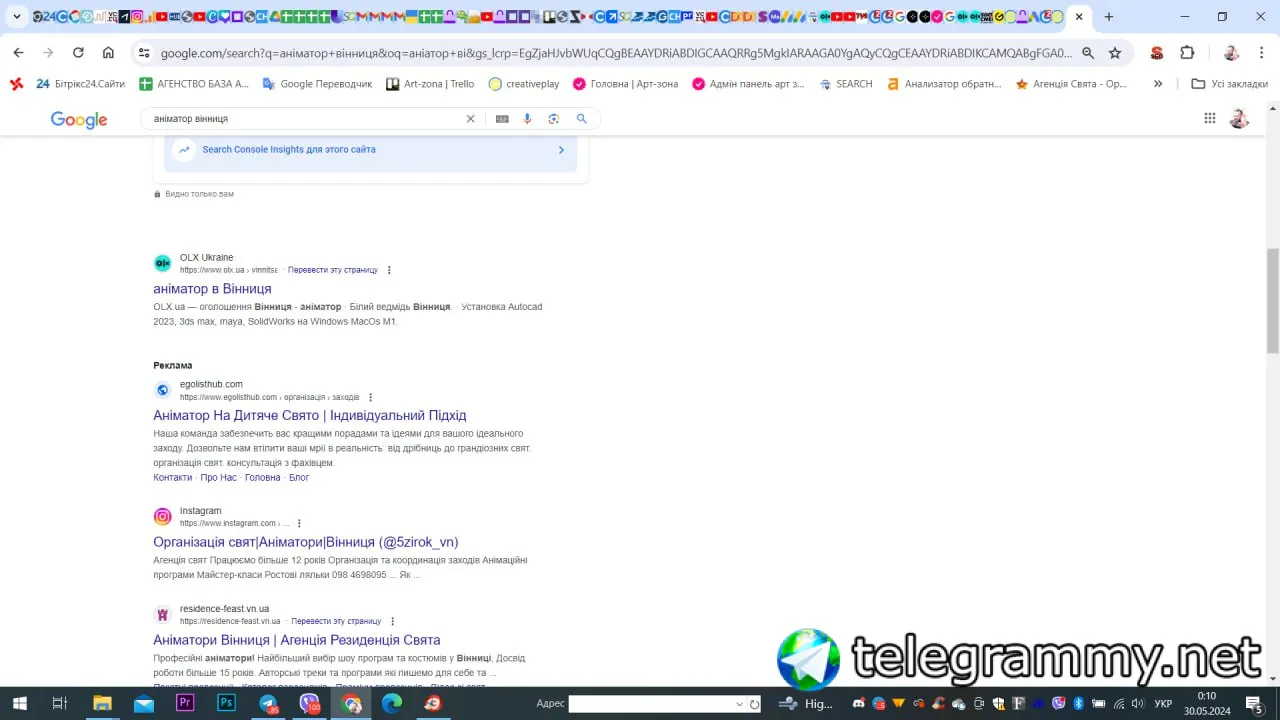Click the Google search input field
The width and height of the screenshot is (1280, 720).
306,119
